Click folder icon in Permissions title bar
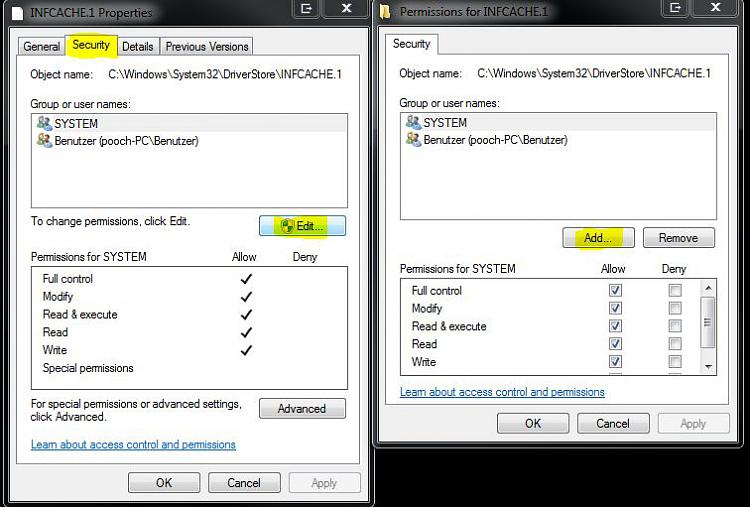The image size is (750, 507). [x=385, y=11]
